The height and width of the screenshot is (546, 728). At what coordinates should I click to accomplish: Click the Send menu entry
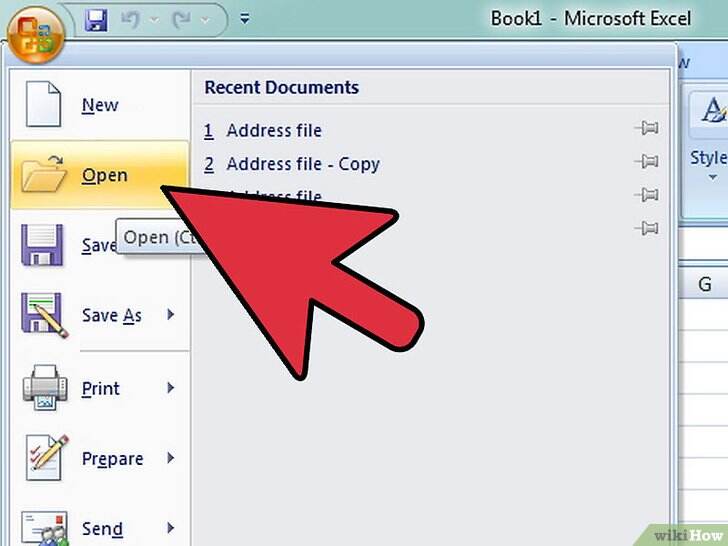[x=100, y=528]
